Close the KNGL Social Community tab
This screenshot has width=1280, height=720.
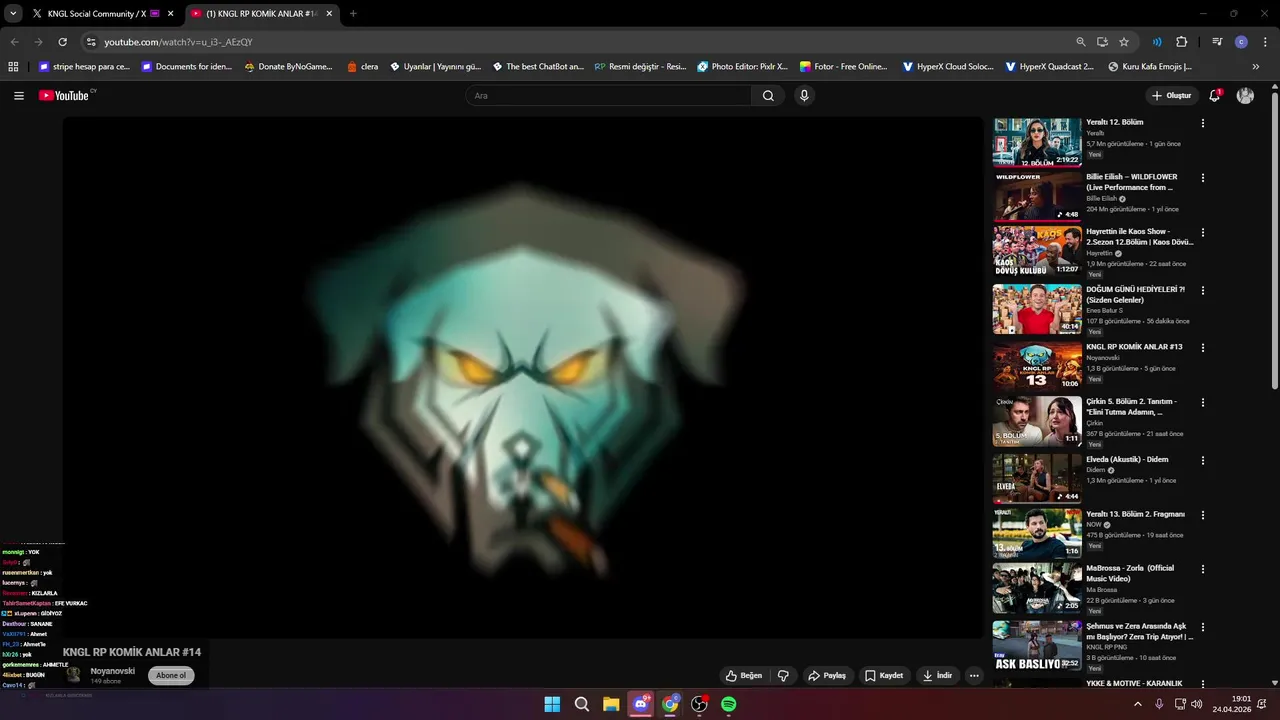[171, 14]
